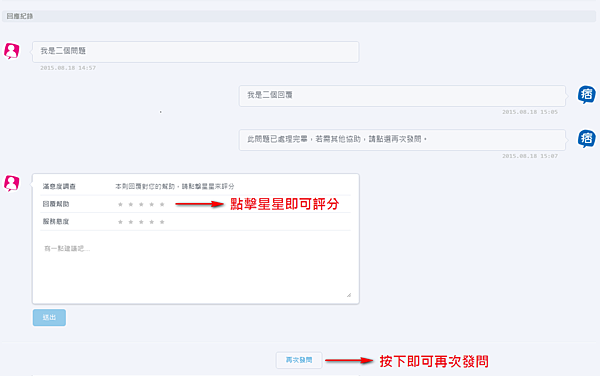Rate 服務態度 with the third star
This screenshot has width=600, height=376.
[x=141, y=222]
